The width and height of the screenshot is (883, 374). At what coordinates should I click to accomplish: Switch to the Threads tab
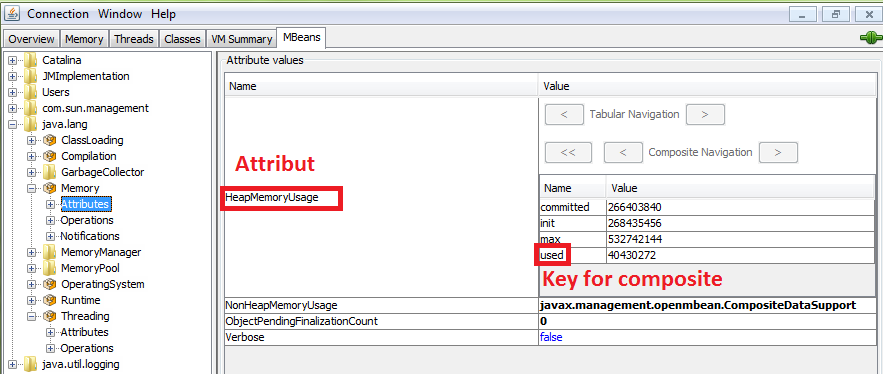tap(133, 39)
